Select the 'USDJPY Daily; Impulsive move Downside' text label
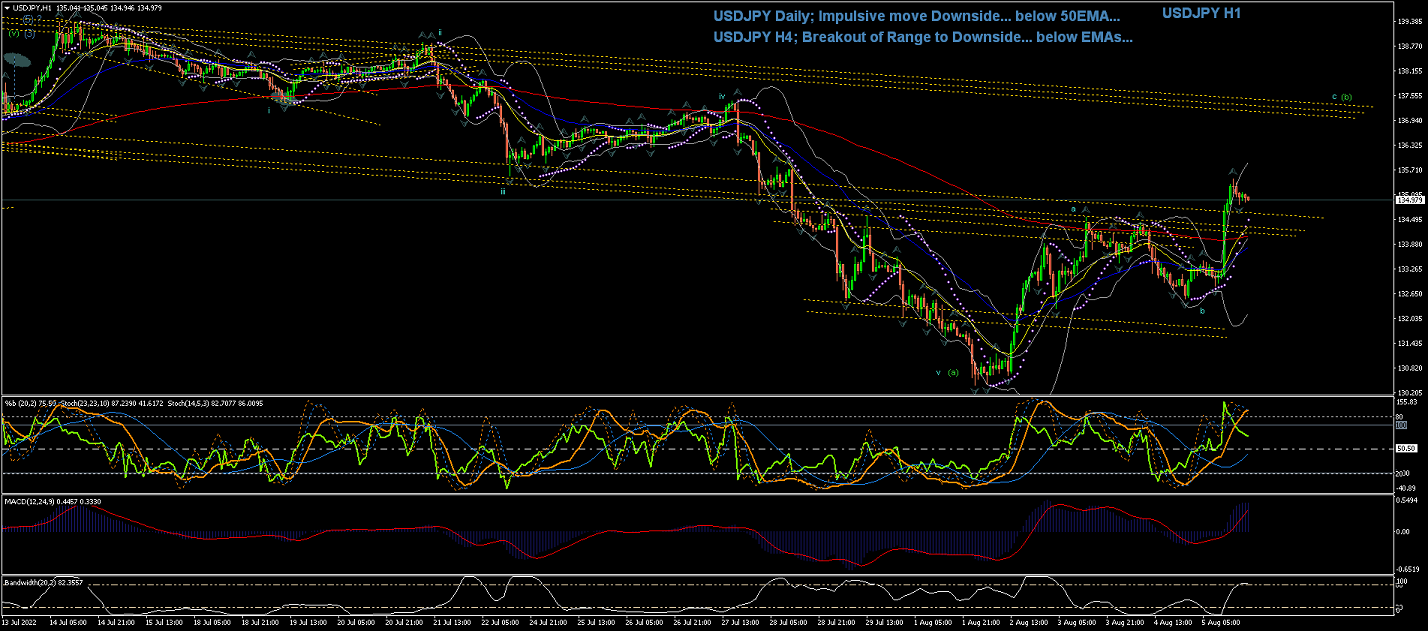Viewport: 1428px width, 631px height. click(x=916, y=17)
